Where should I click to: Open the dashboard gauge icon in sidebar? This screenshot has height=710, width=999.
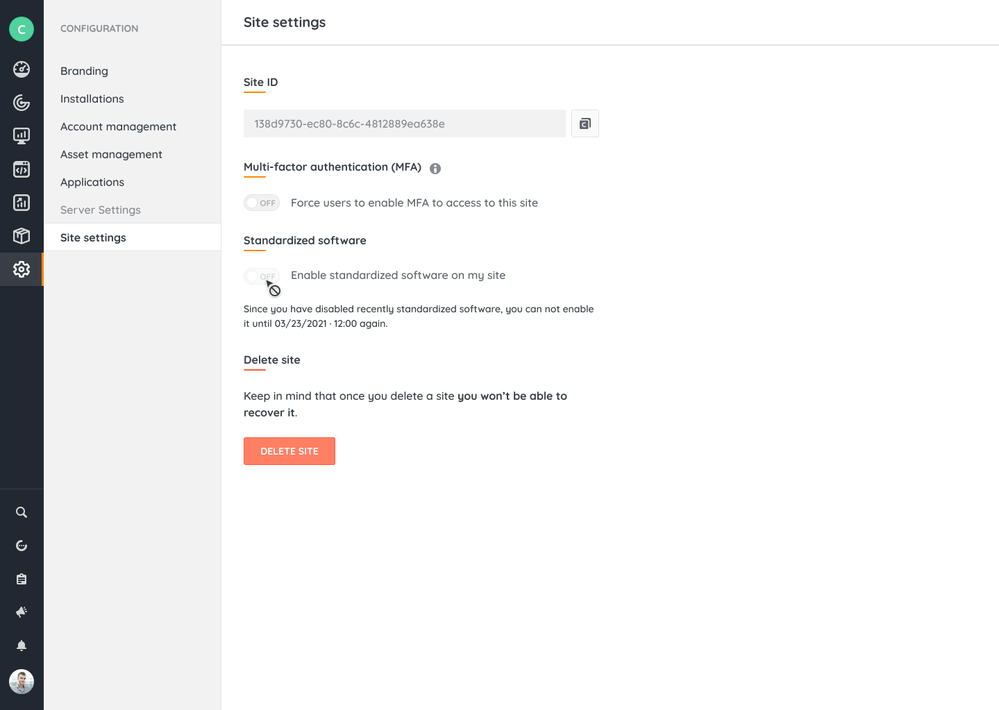tap(21, 69)
